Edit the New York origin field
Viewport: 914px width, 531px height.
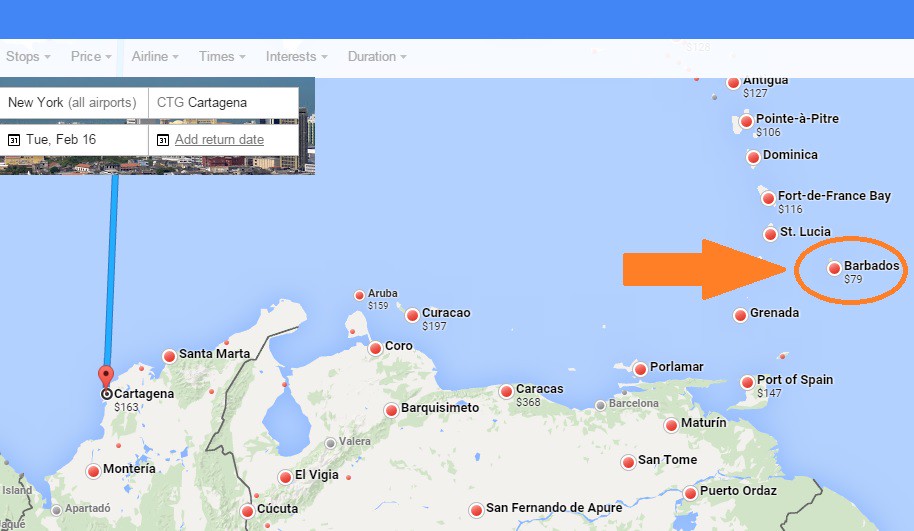[74, 103]
